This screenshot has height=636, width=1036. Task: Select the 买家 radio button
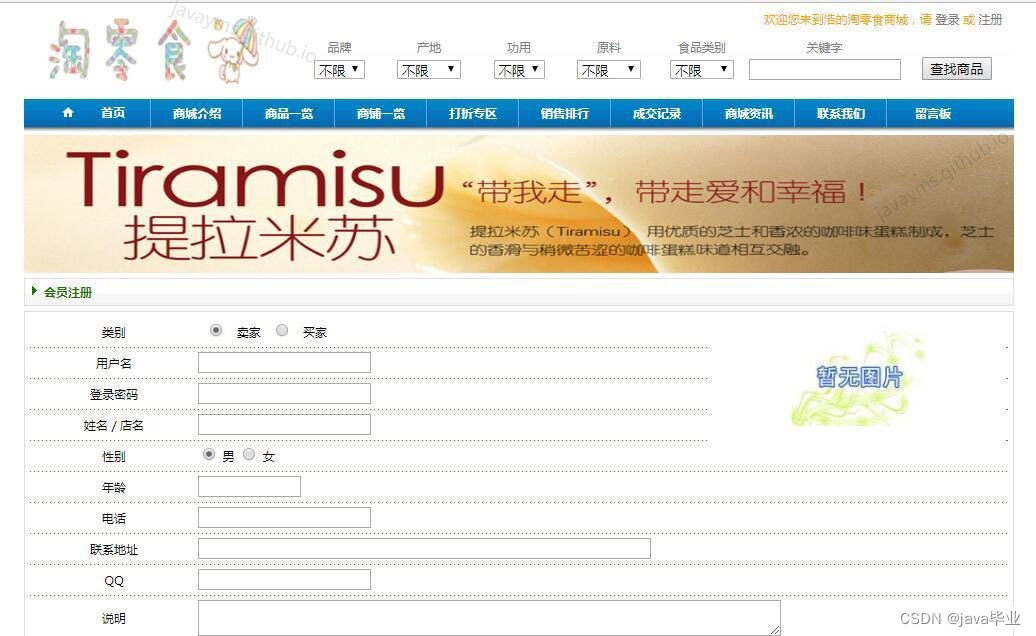282,329
